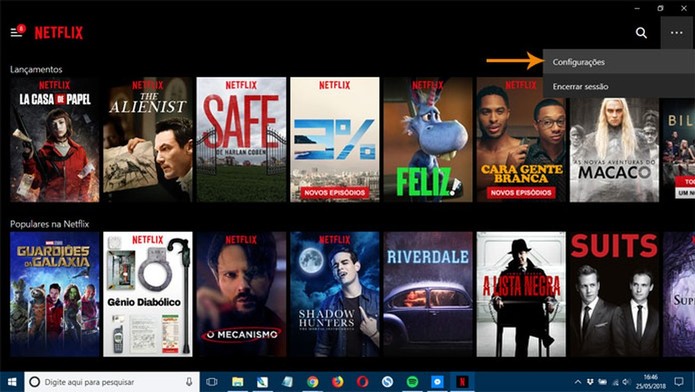
Task: Open the blue S app on the taskbar
Action: point(387,382)
